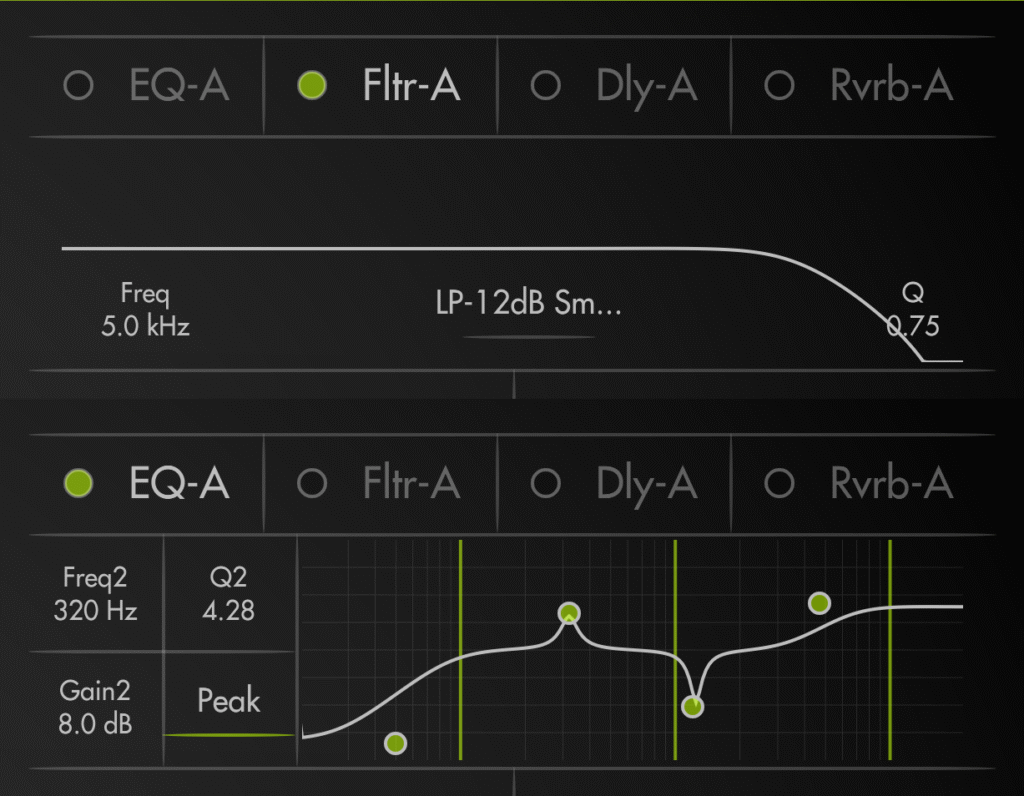The height and width of the screenshot is (796, 1024).
Task: Enable Dly-A radio in top panel
Action: [x=546, y=86]
